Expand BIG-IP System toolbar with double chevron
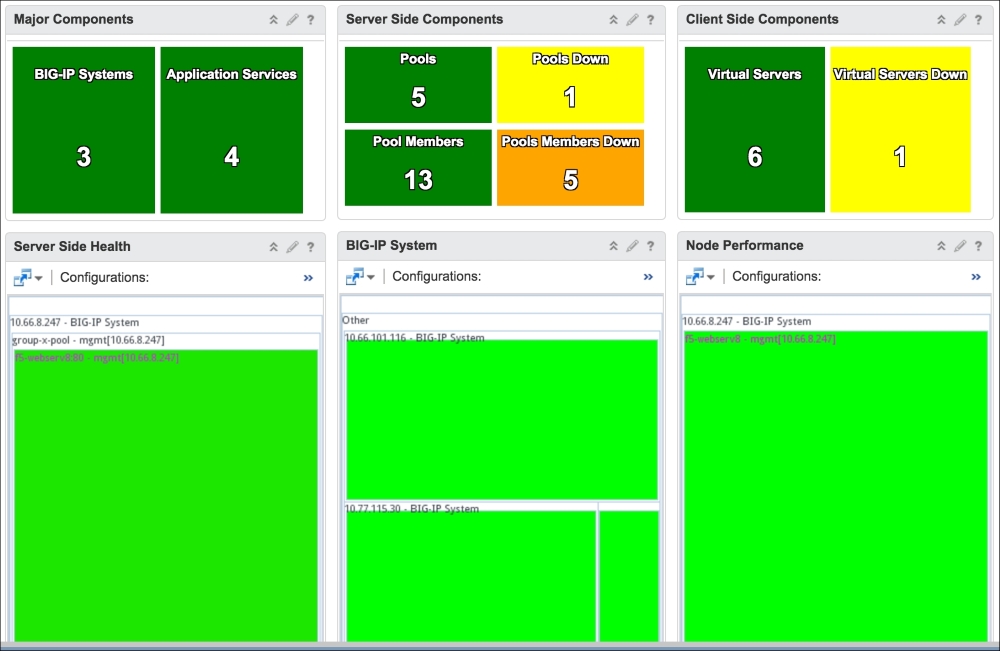Viewport: 1000px width, 651px height. [x=649, y=277]
